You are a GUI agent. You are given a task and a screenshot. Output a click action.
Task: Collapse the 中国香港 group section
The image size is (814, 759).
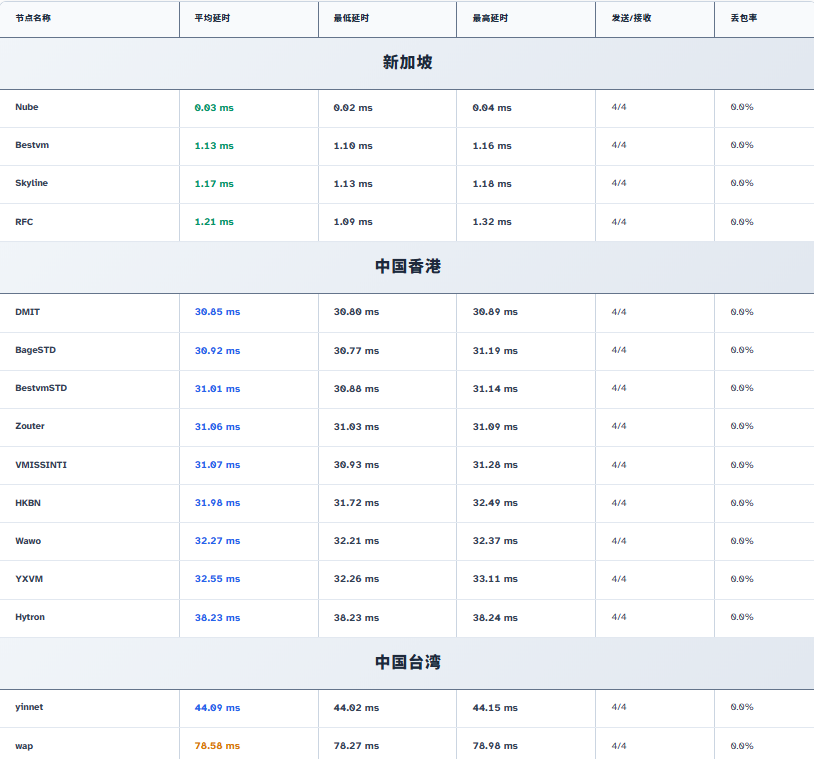click(x=407, y=266)
